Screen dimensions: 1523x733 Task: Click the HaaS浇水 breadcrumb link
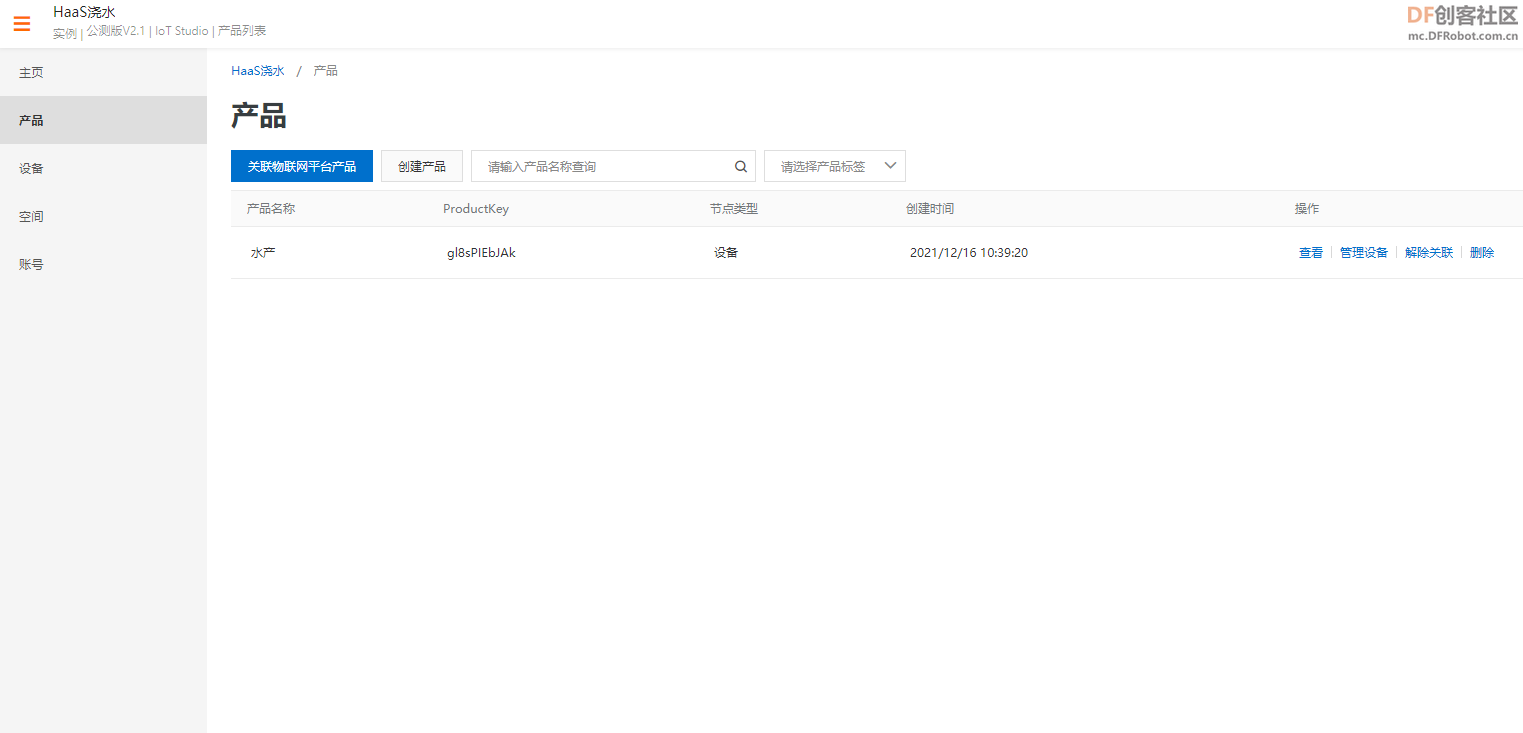(x=258, y=71)
